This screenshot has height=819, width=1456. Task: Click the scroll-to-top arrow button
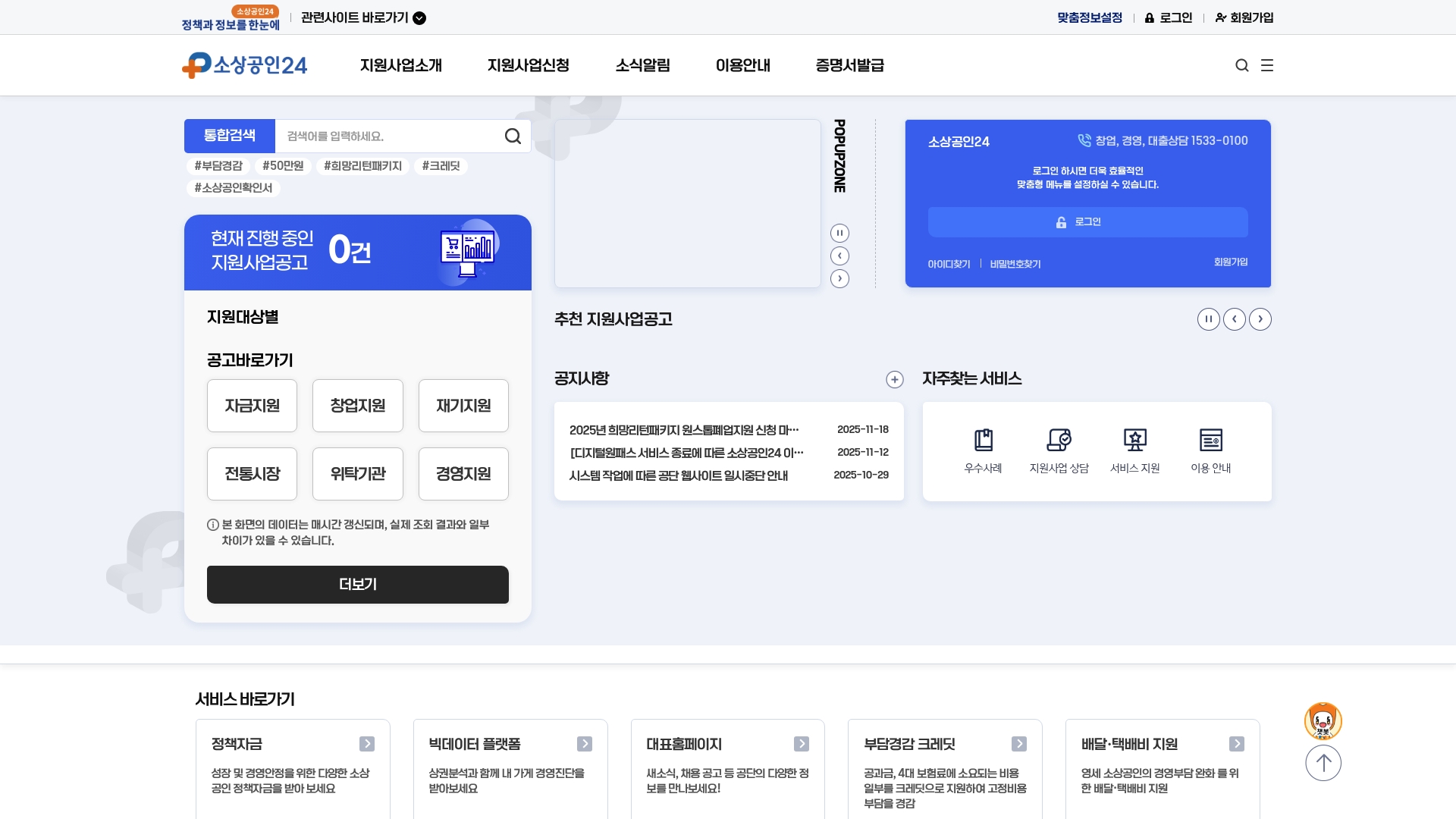point(1323,762)
